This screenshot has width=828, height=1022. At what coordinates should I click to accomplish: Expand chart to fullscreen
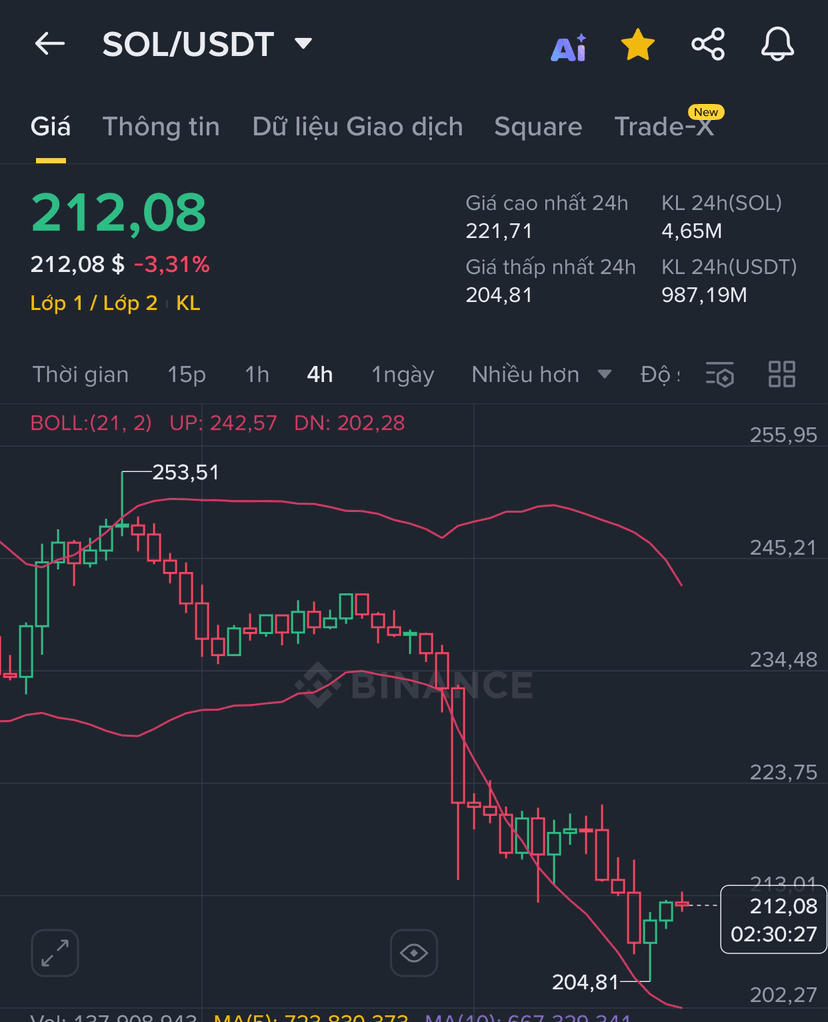pyautogui.click(x=55, y=952)
